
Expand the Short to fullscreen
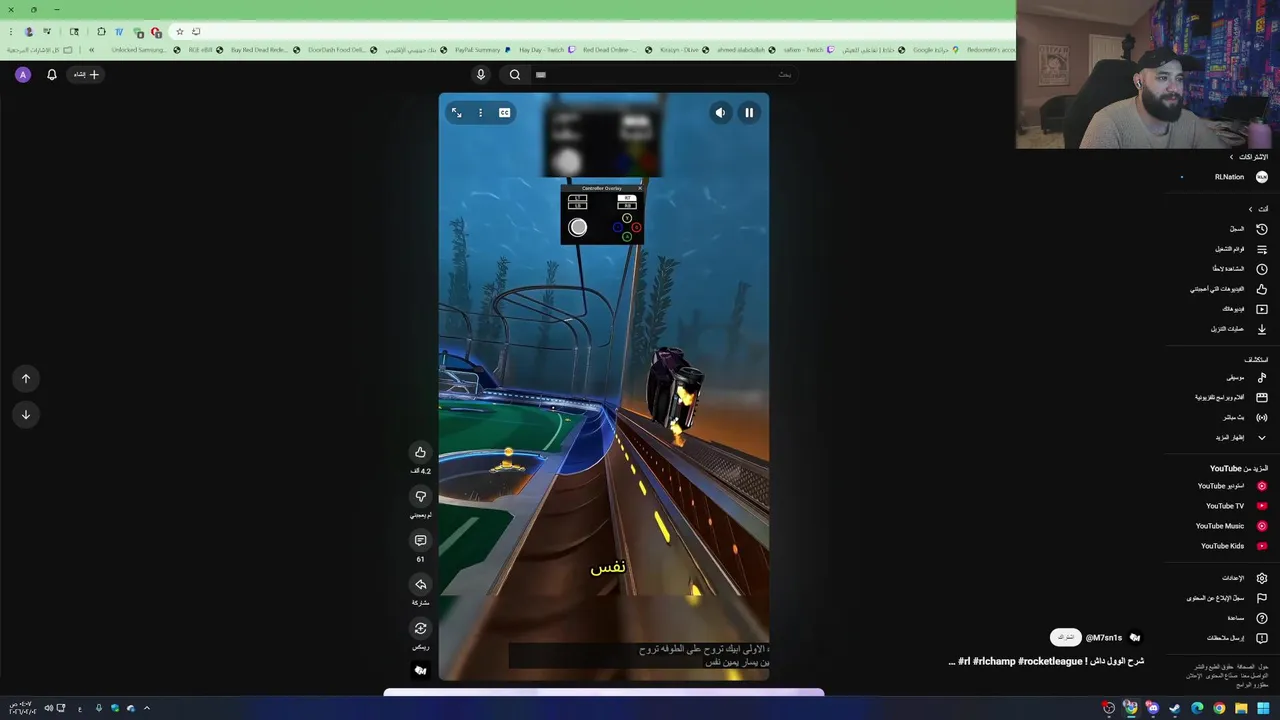pos(456,113)
